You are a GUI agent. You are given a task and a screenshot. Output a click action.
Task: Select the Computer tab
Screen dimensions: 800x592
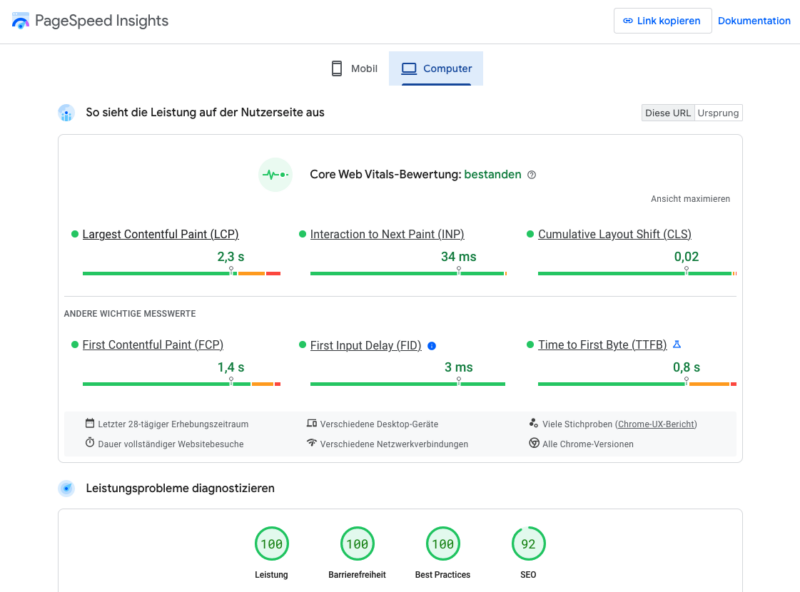[x=436, y=69]
